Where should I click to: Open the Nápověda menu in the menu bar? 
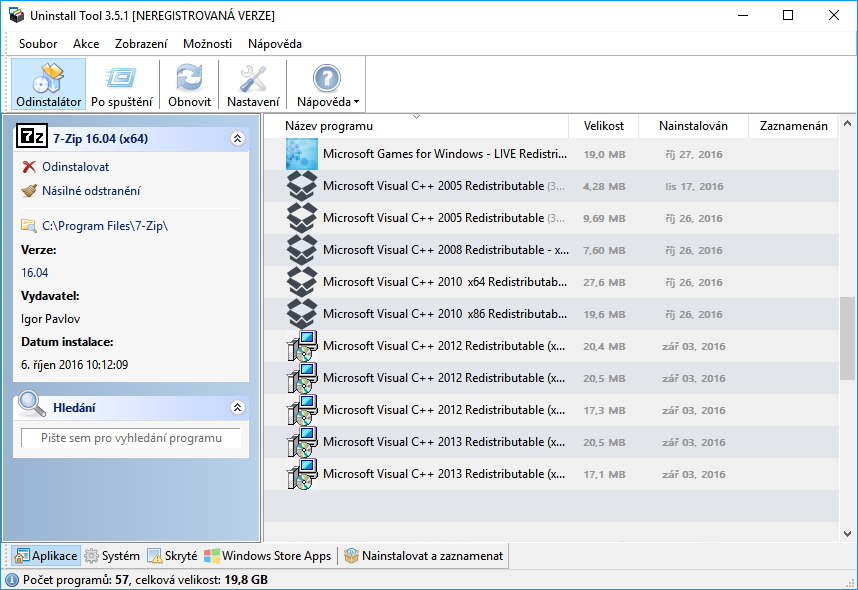(x=275, y=44)
